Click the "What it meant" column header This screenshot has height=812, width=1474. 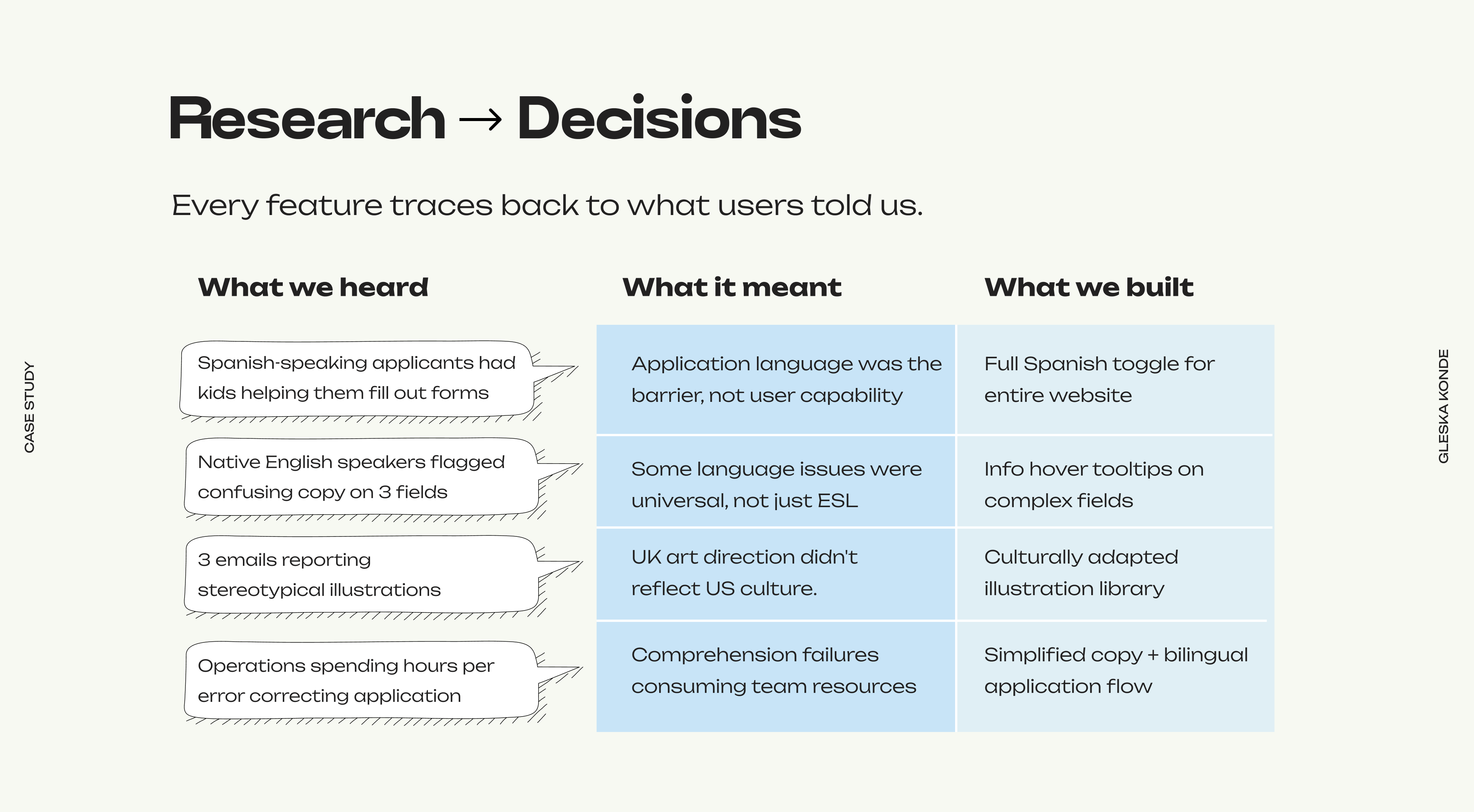[x=732, y=287]
